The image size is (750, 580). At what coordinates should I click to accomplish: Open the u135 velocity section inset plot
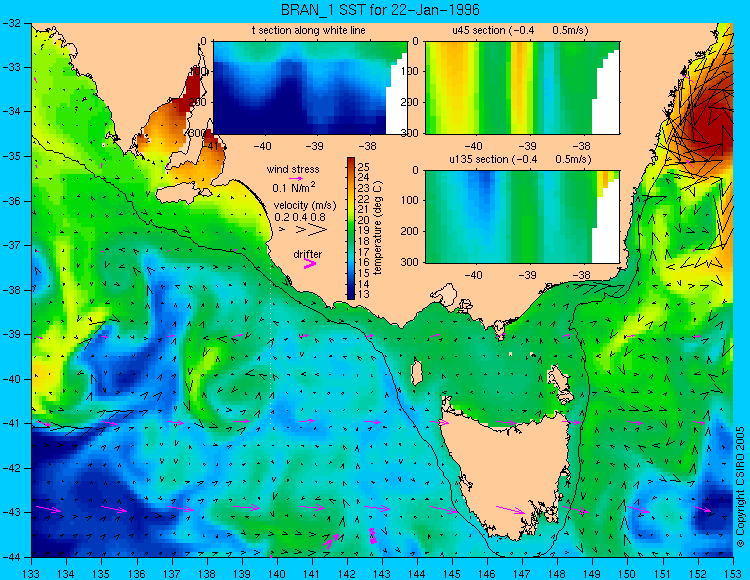pos(522,217)
